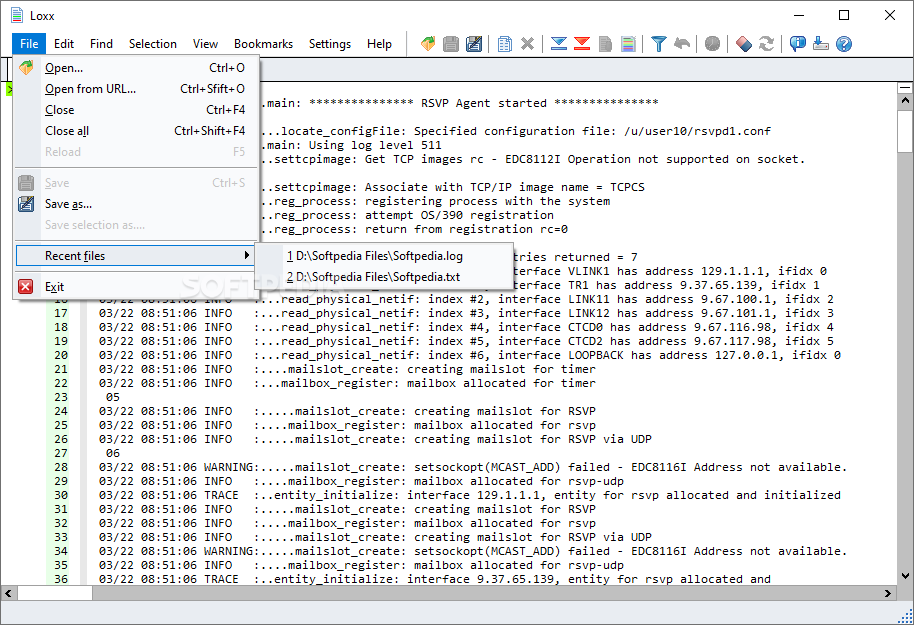The width and height of the screenshot is (914, 625).
Task: Open the Find menu
Action: tap(101, 44)
